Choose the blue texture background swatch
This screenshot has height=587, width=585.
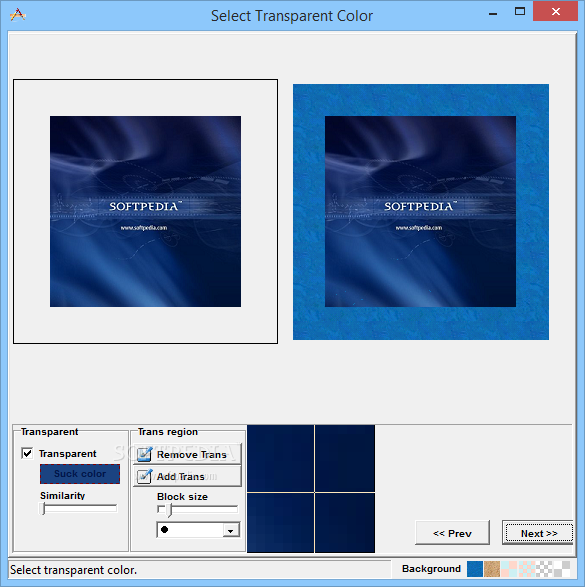point(475,569)
